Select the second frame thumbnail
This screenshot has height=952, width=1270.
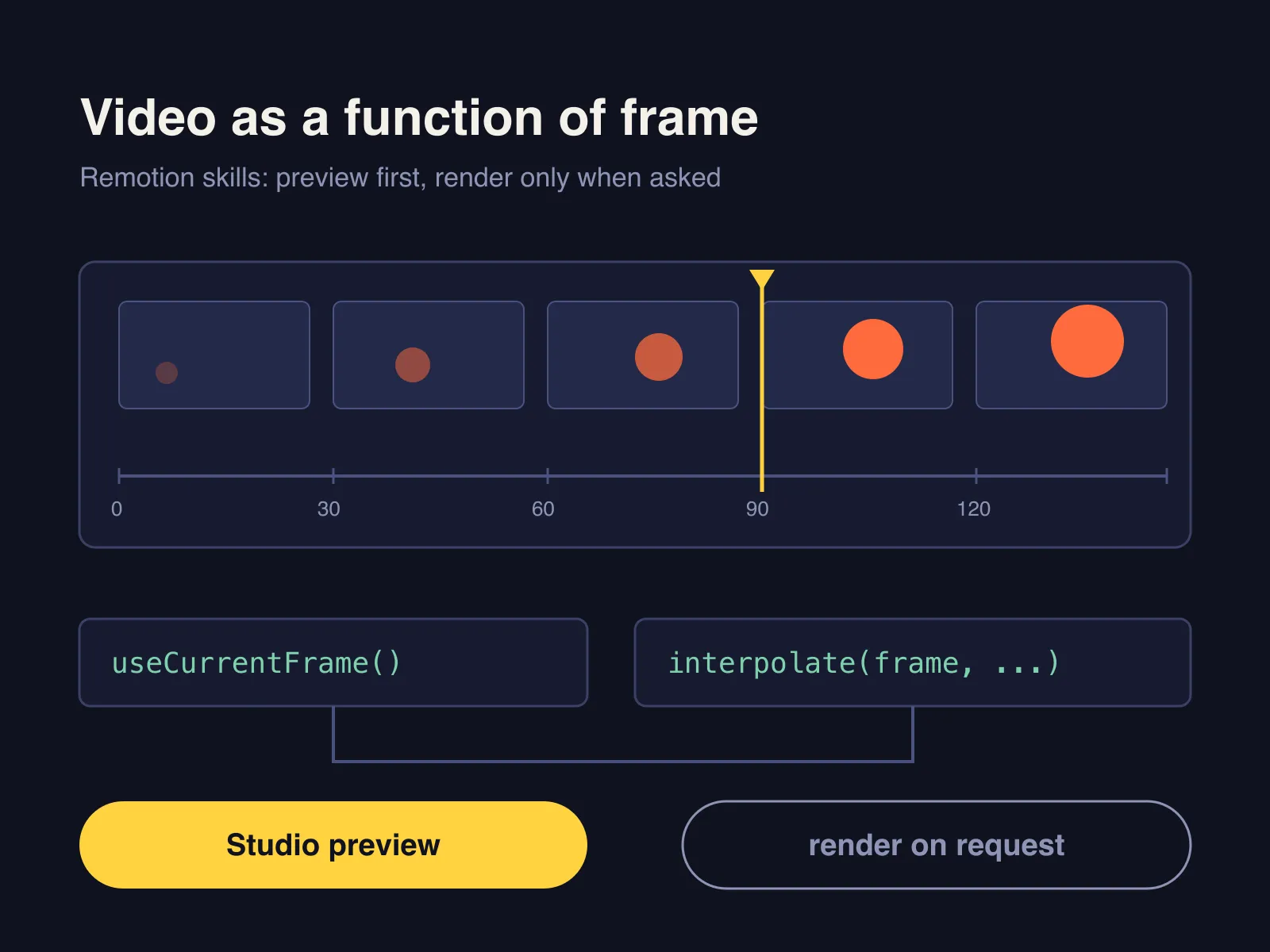tap(429, 355)
